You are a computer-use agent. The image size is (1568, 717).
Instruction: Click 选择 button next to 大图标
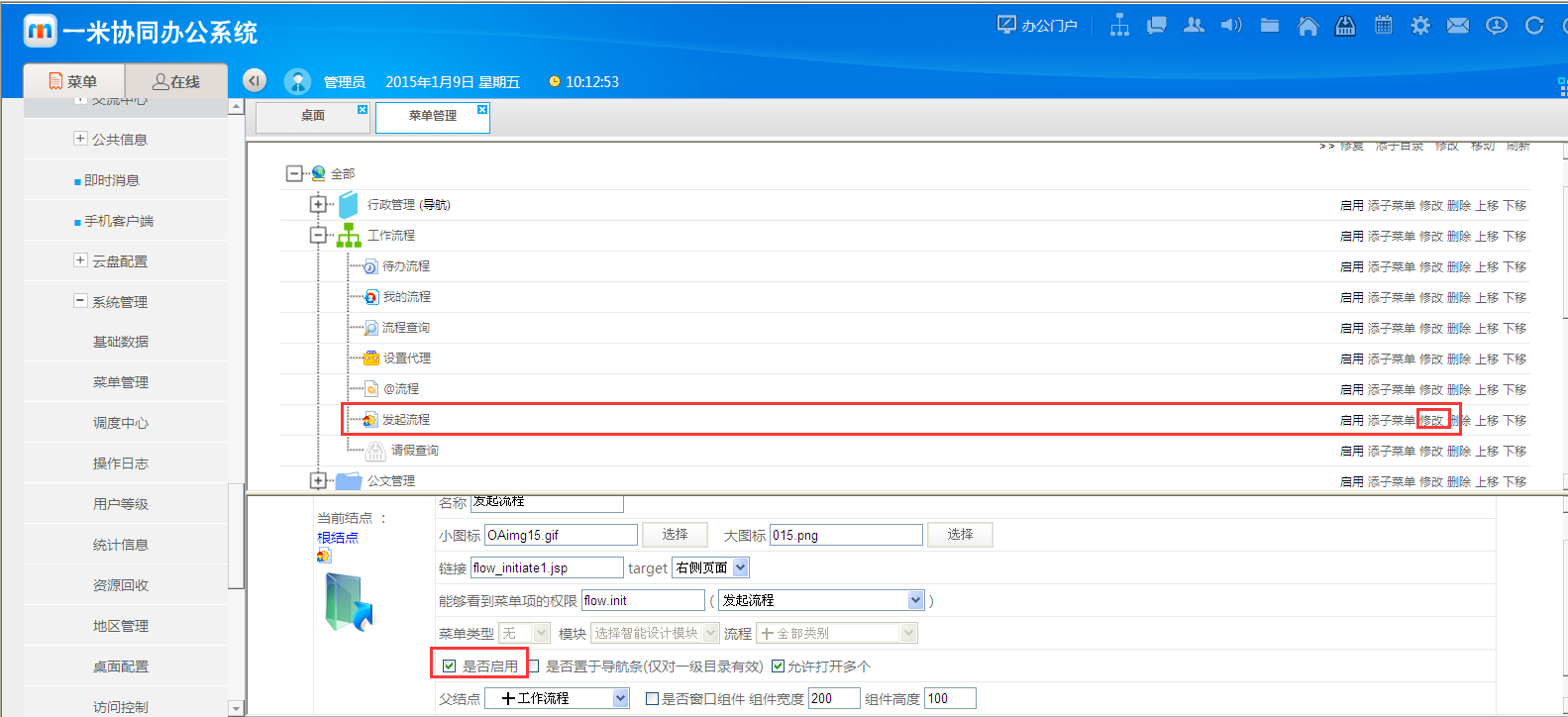coord(960,535)
